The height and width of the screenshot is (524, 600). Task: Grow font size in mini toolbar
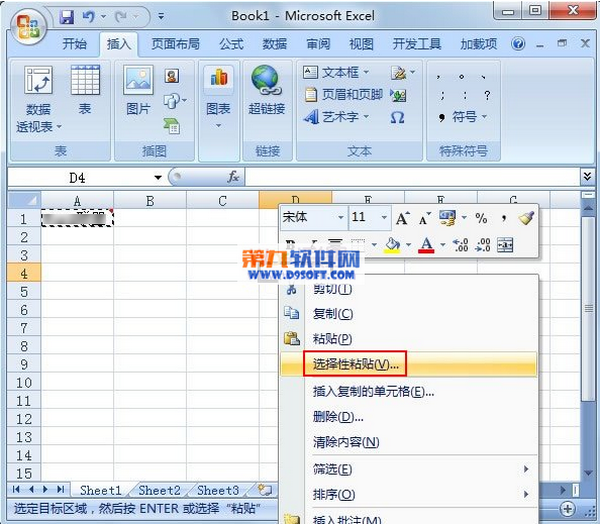pyautogui.click(x=402, y=218)
